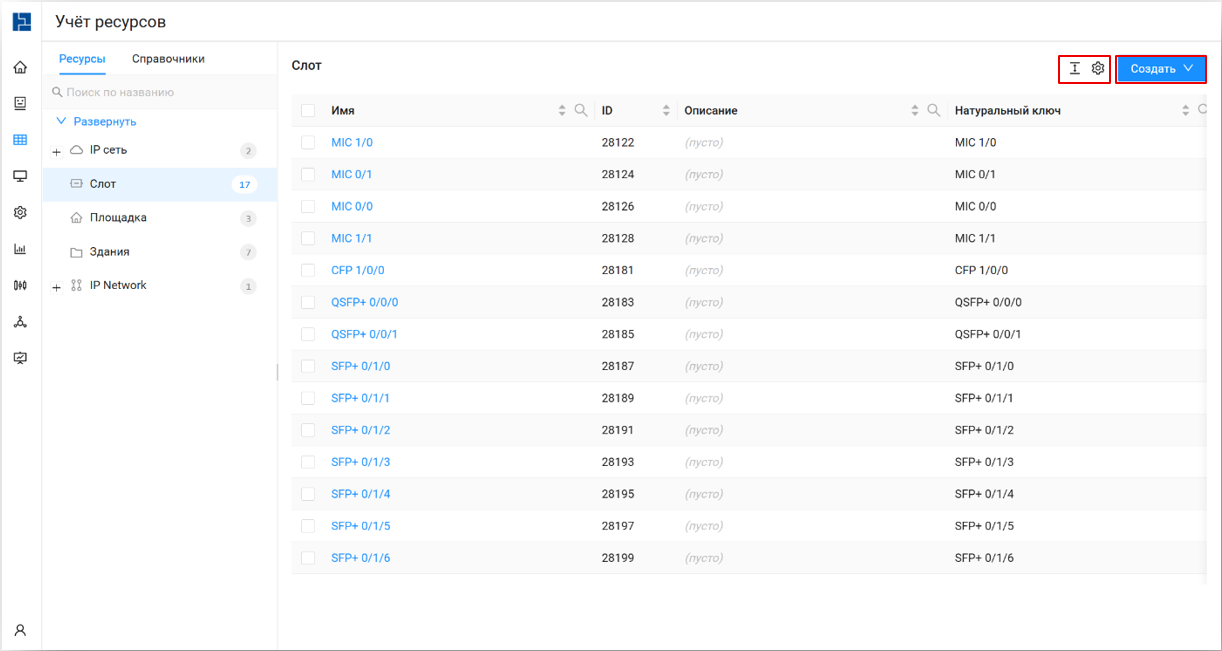1222x651 pixels.
Task: Click the row height icon beside gear
Action: click(1075, 69)
